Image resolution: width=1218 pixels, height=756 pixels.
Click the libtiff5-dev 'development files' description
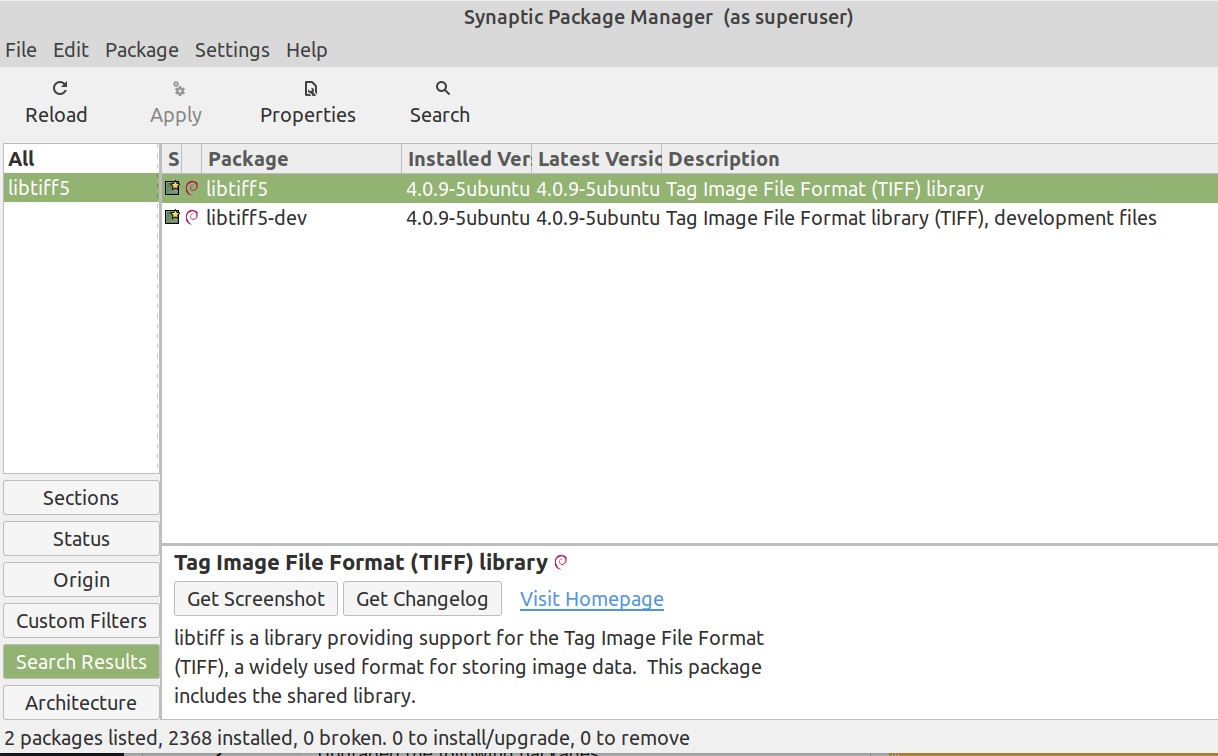(x=911, y=217)
